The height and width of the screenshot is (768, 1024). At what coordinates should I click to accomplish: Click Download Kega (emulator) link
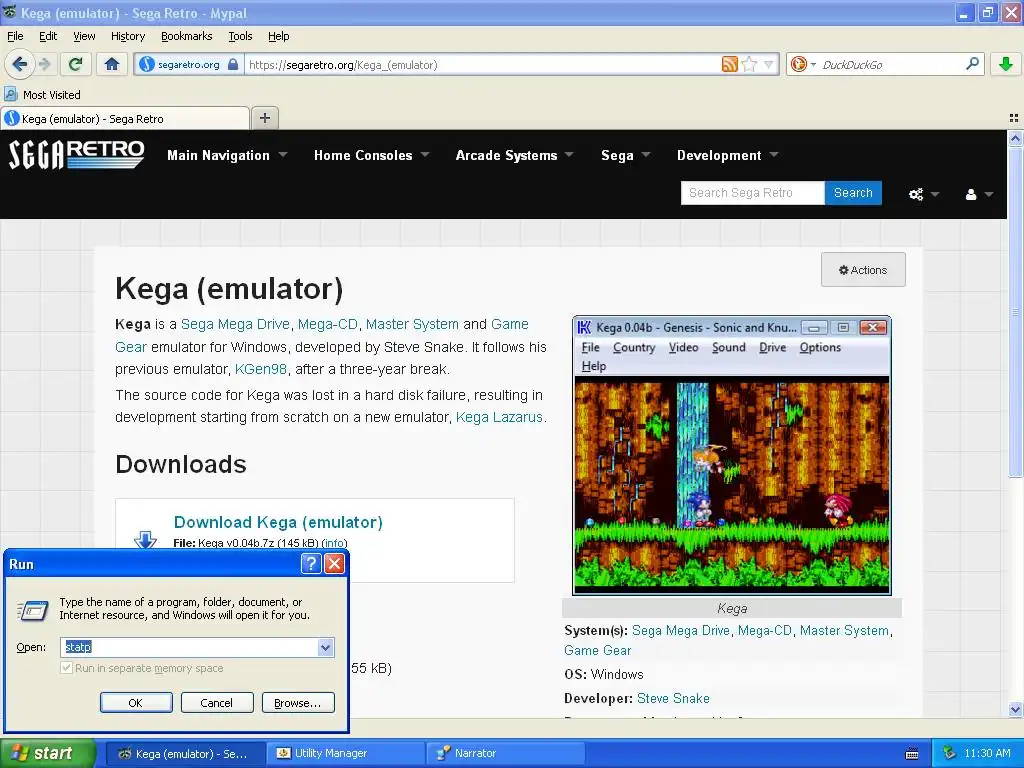tap(278, 522)
